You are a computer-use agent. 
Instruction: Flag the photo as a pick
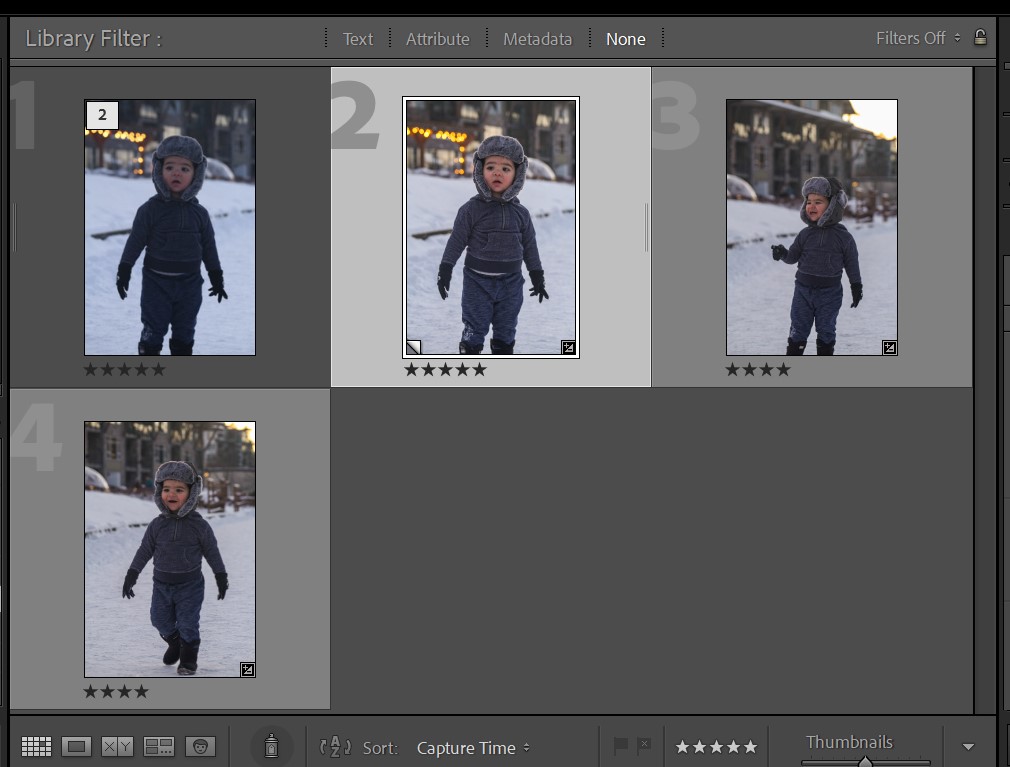point(620,746)
